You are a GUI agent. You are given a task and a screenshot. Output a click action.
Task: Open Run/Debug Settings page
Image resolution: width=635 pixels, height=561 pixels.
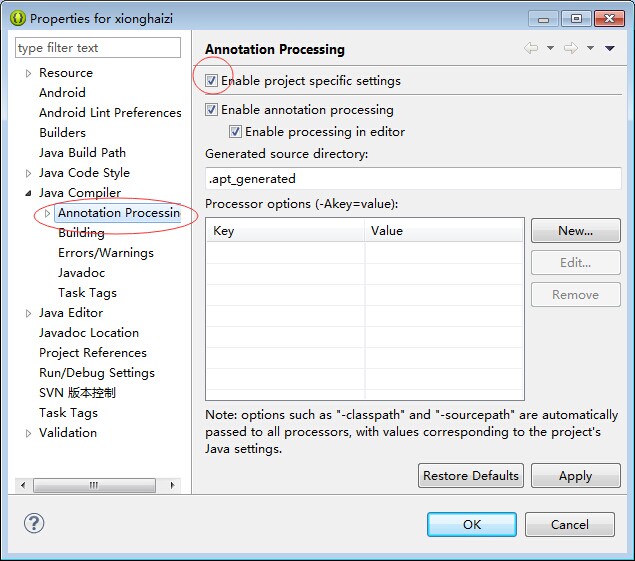(97, 373)
